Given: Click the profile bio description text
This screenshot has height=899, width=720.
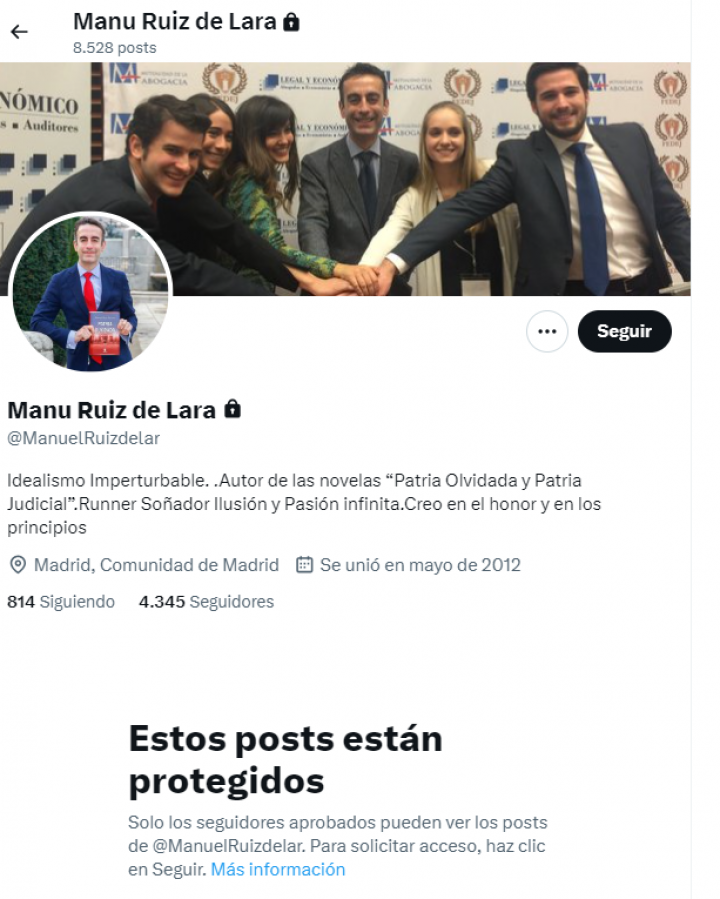Looking at the screenshot, I should point(304,504).
